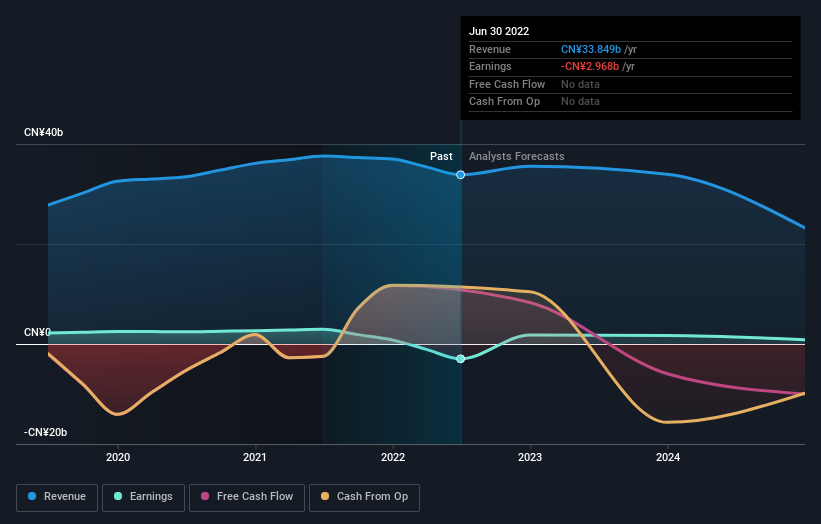Click the Earnings data point marker at Jun 2022
821x524 pixels.
pos(460,359)
